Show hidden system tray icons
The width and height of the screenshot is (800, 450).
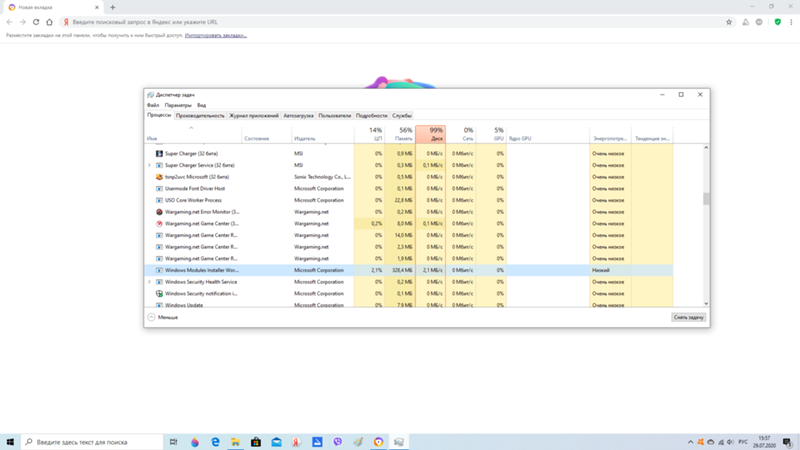point(690,442)
